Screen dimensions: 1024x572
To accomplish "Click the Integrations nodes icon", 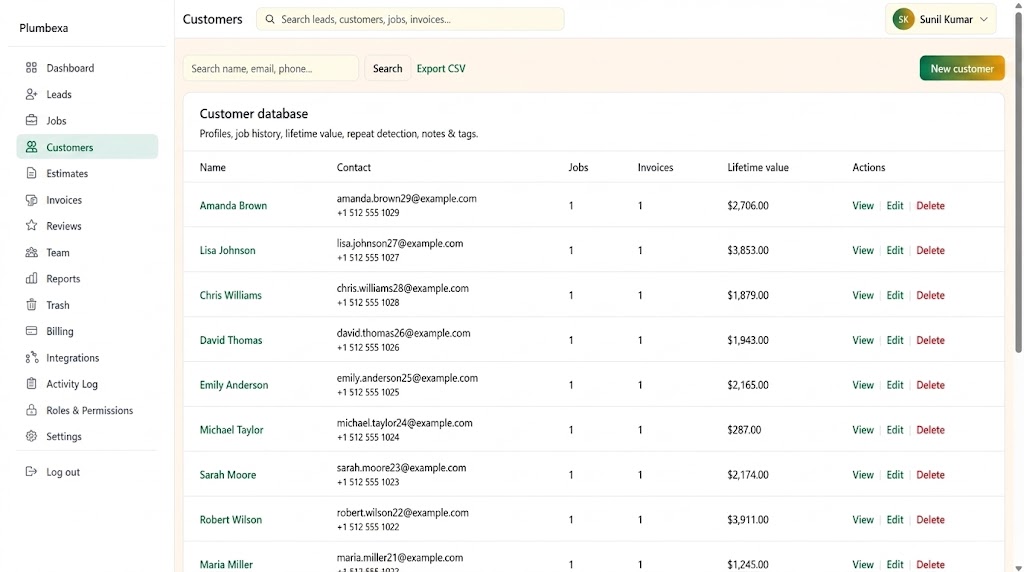I will tap(31, 357).
